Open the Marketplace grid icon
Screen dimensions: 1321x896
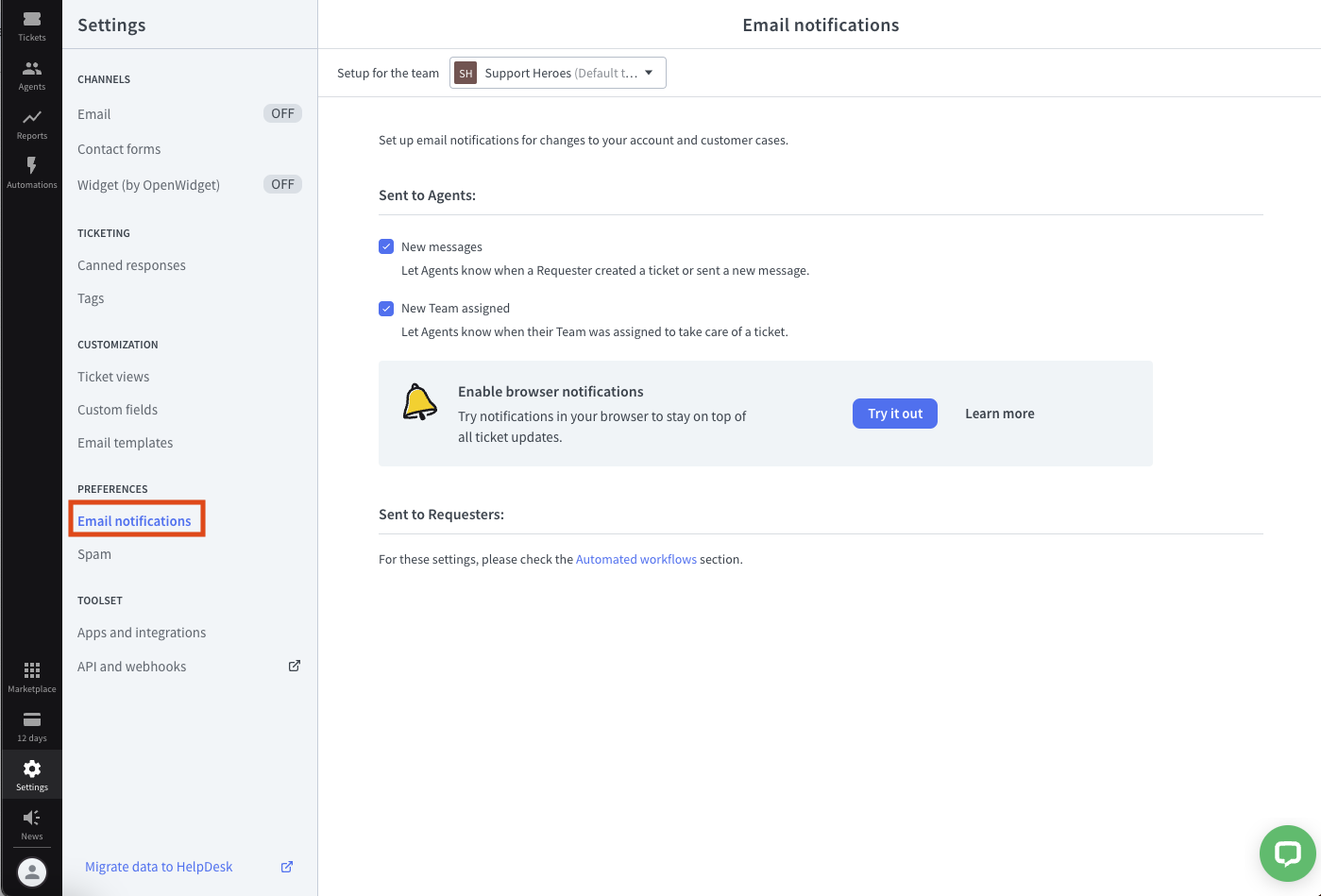coord(31,676)
